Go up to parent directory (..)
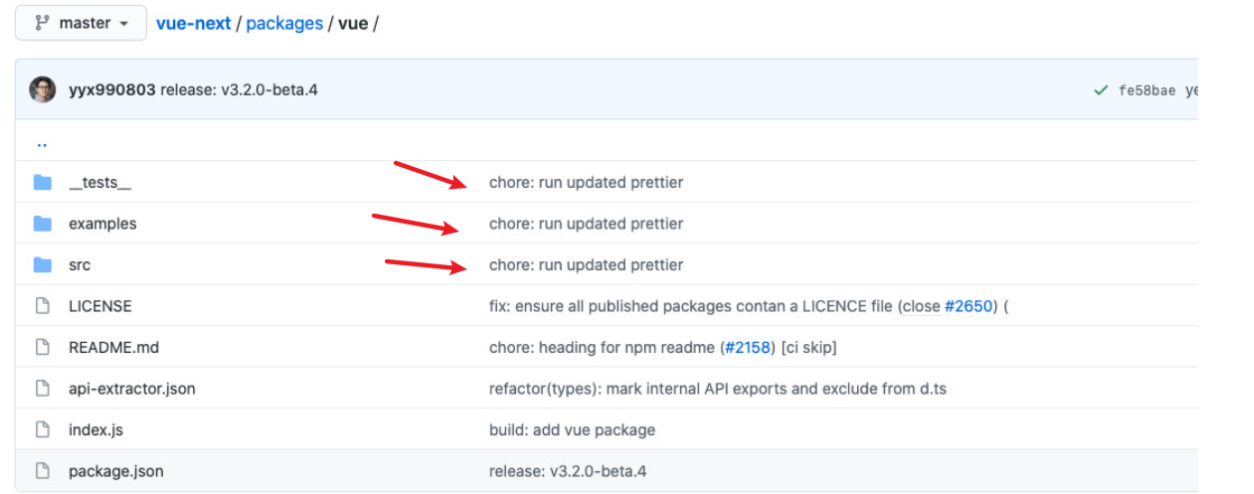The height and width of the screenshot is (494, 1254). 42,142
